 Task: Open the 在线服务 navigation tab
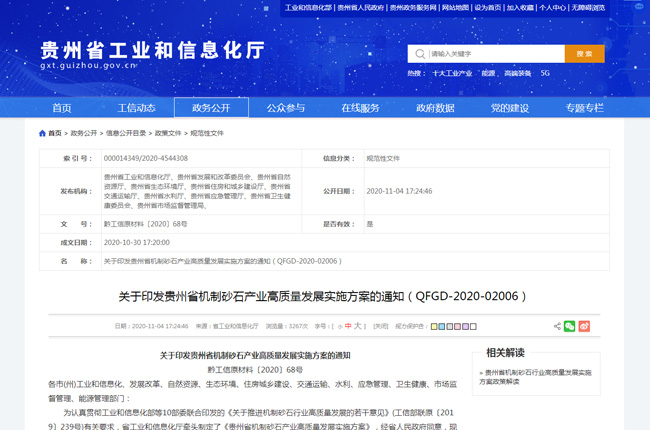pyautogui.click(x=360, y=108)
